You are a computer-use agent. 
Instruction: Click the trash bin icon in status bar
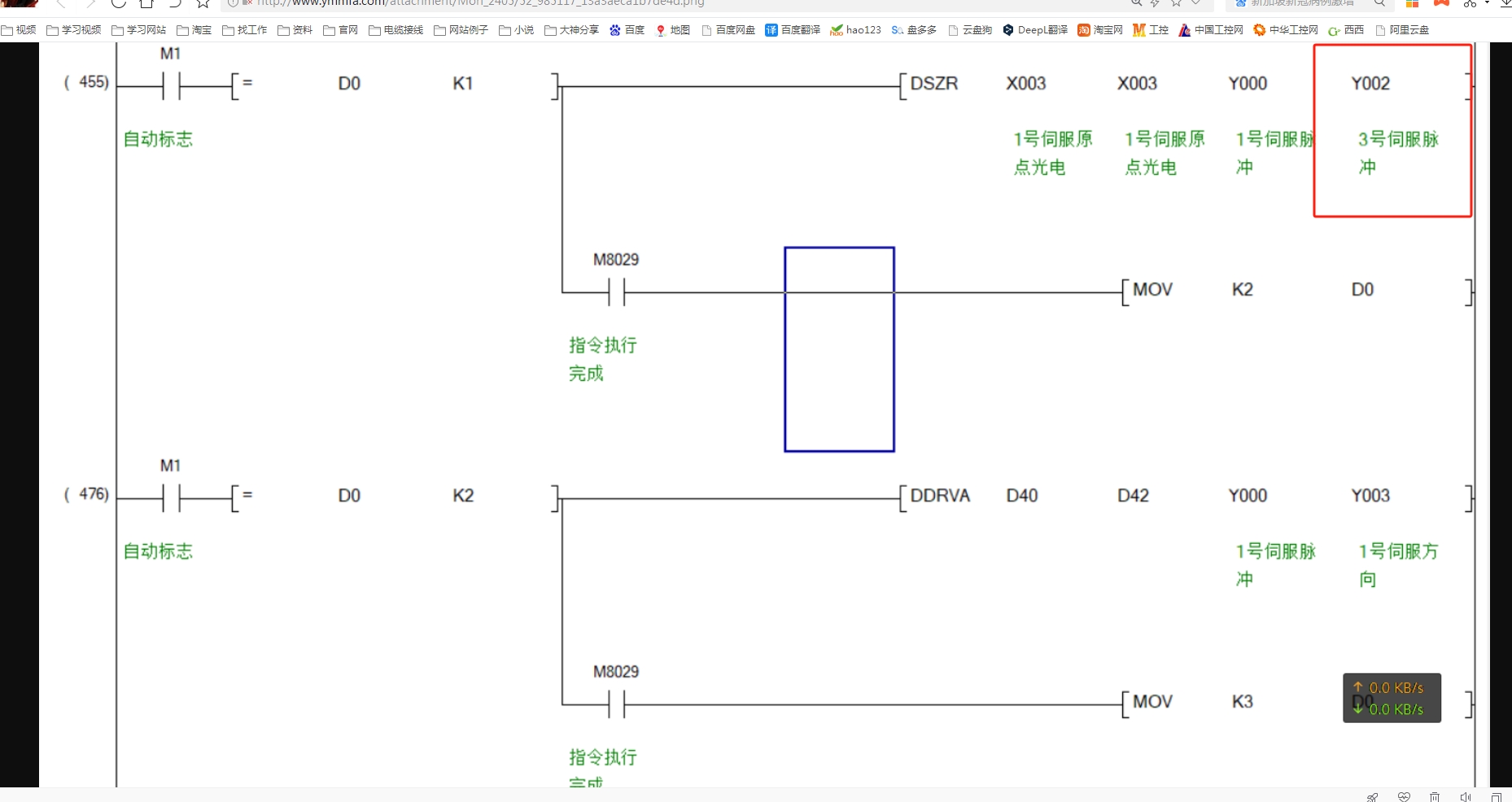1435,796
